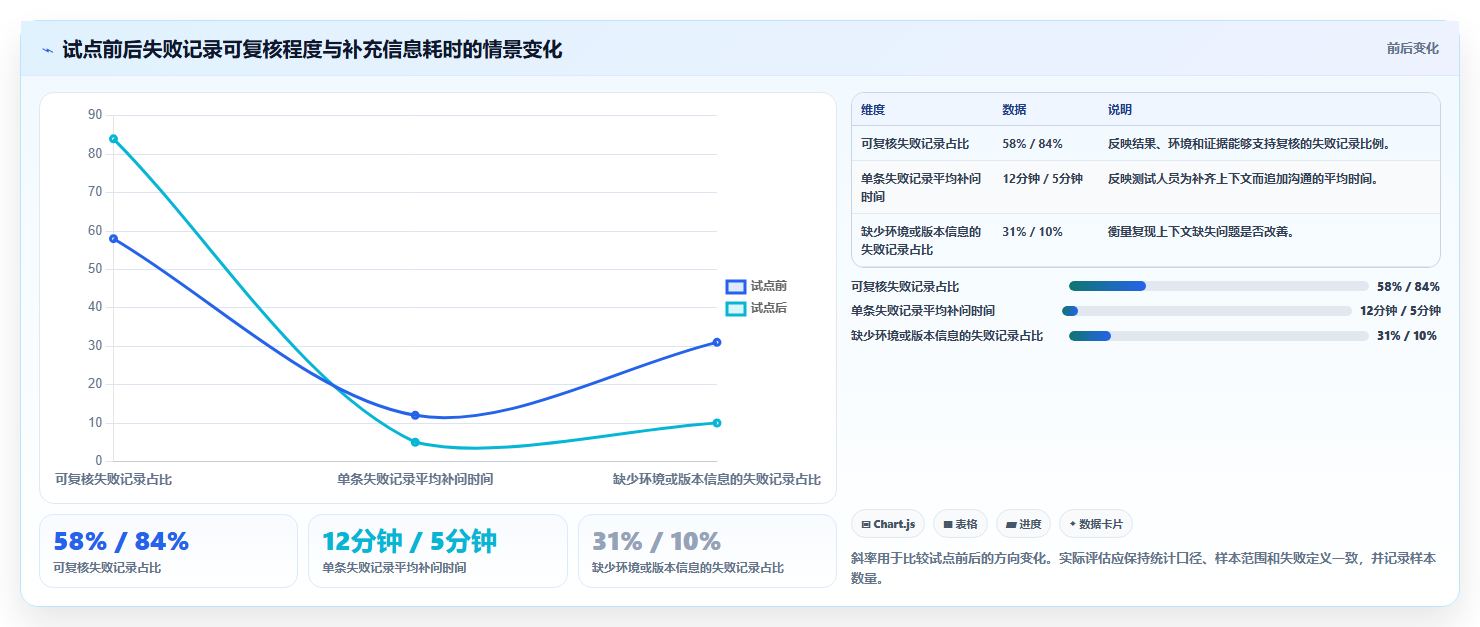Click the 试点后 data point at 84
This screenshot has height=627, width=1480.
[x=113, y=139]
